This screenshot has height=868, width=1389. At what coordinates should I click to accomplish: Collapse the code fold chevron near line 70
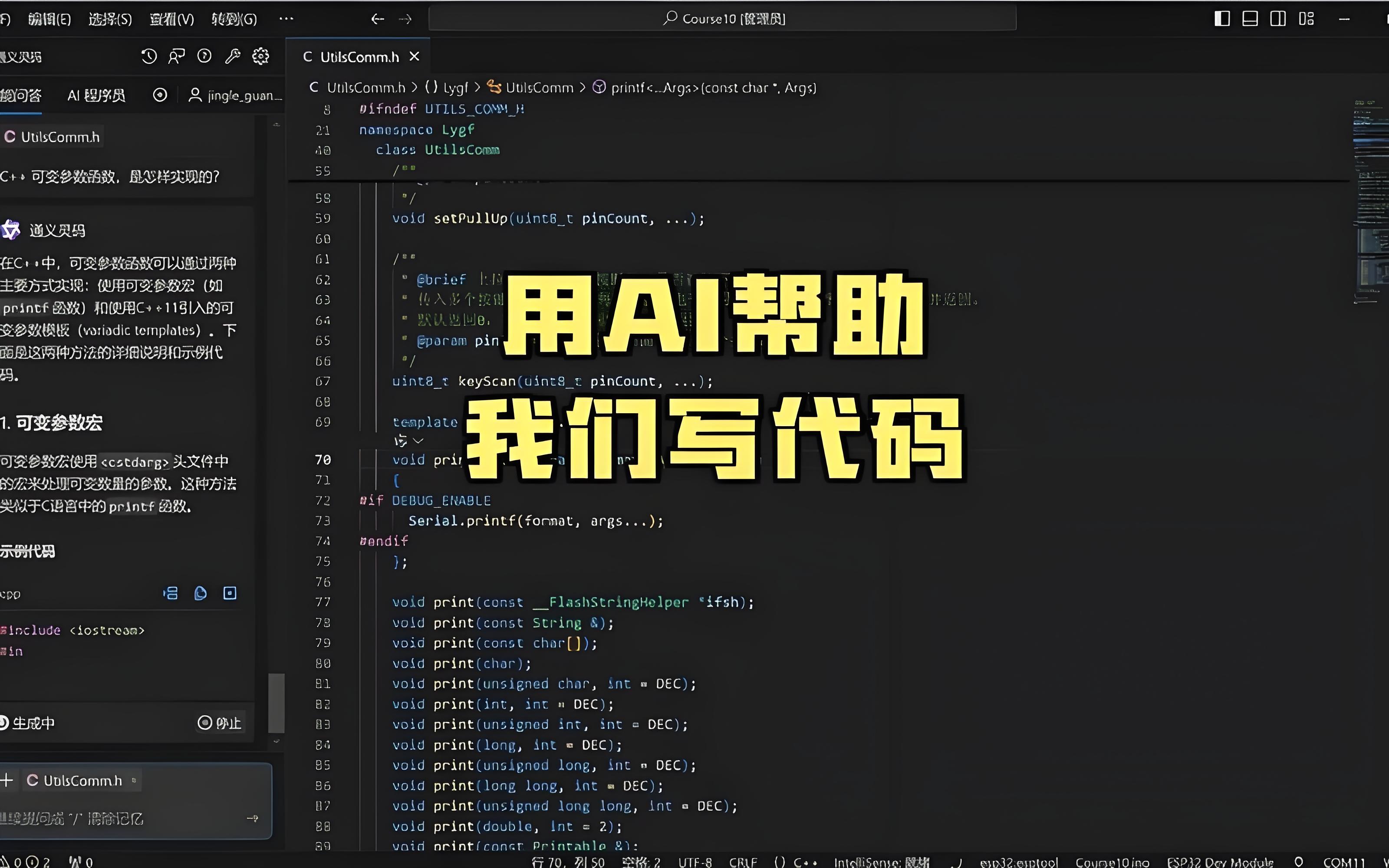click(418, 441)
